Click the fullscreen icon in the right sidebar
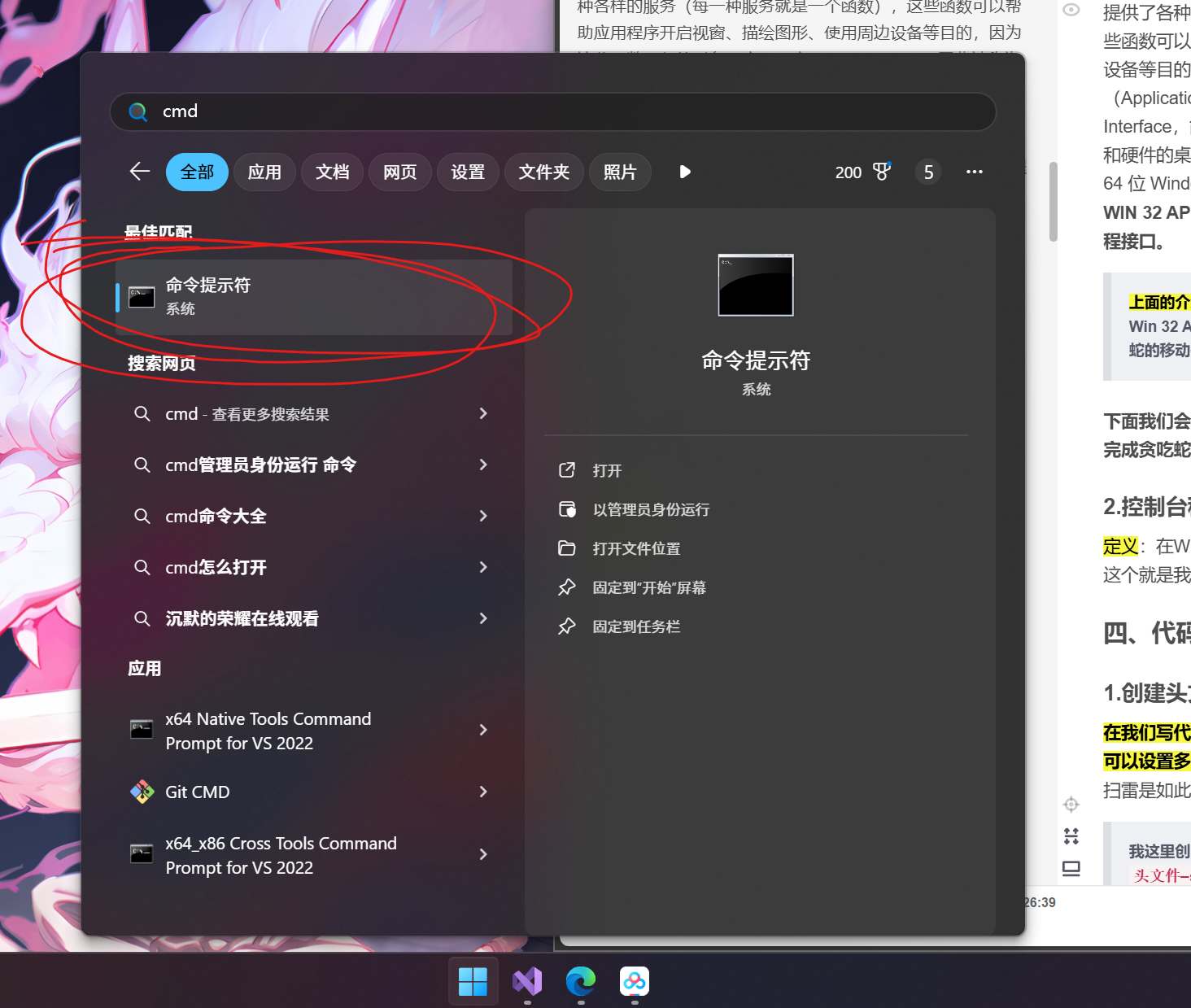The width and height of the screenshot is (1191, 1008). (1071, 836)
